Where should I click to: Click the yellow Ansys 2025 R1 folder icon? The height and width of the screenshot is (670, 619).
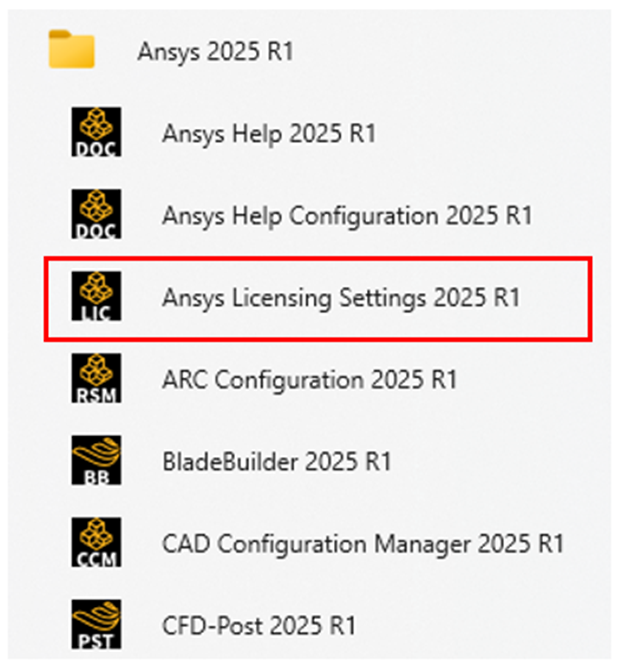(71, 49)
